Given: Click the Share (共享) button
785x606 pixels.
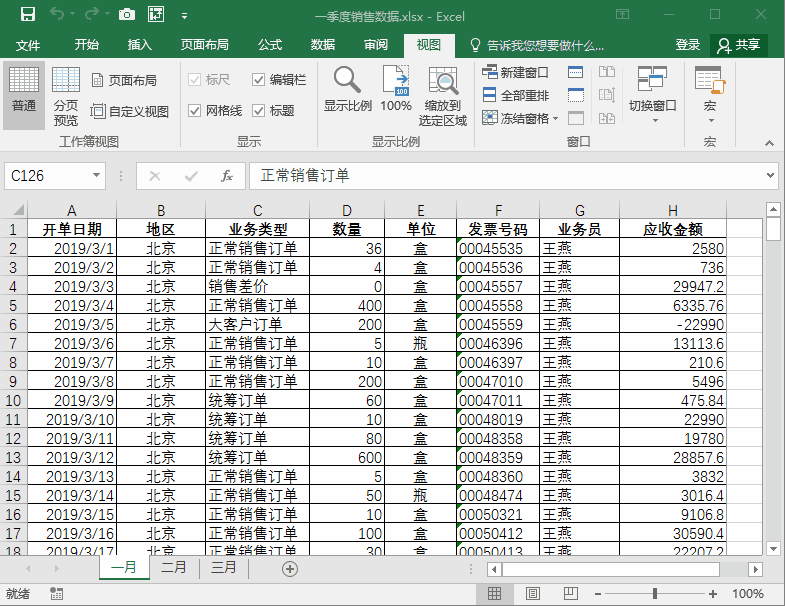Looking at the screenshot, I should coord(739,45).
